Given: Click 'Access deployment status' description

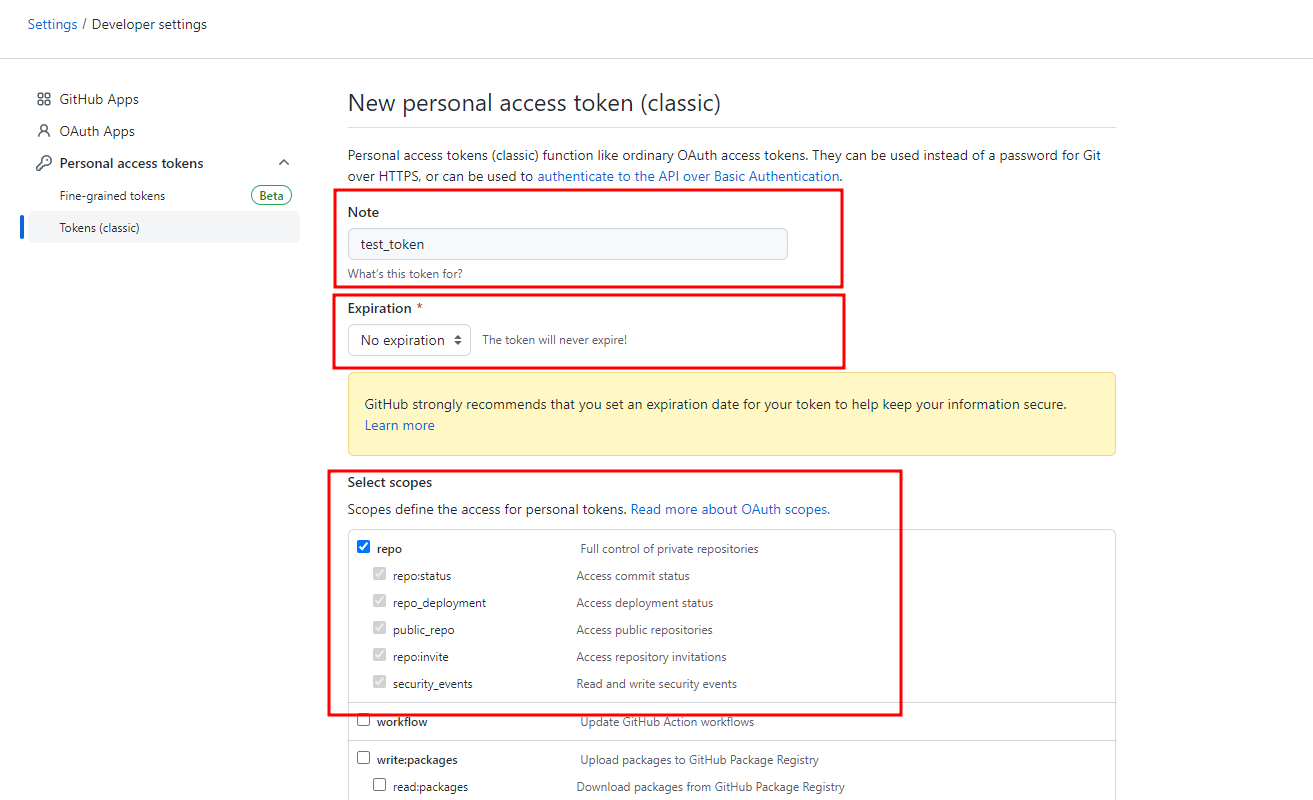Looking at the screenshot, I should [x=645, y=603].
